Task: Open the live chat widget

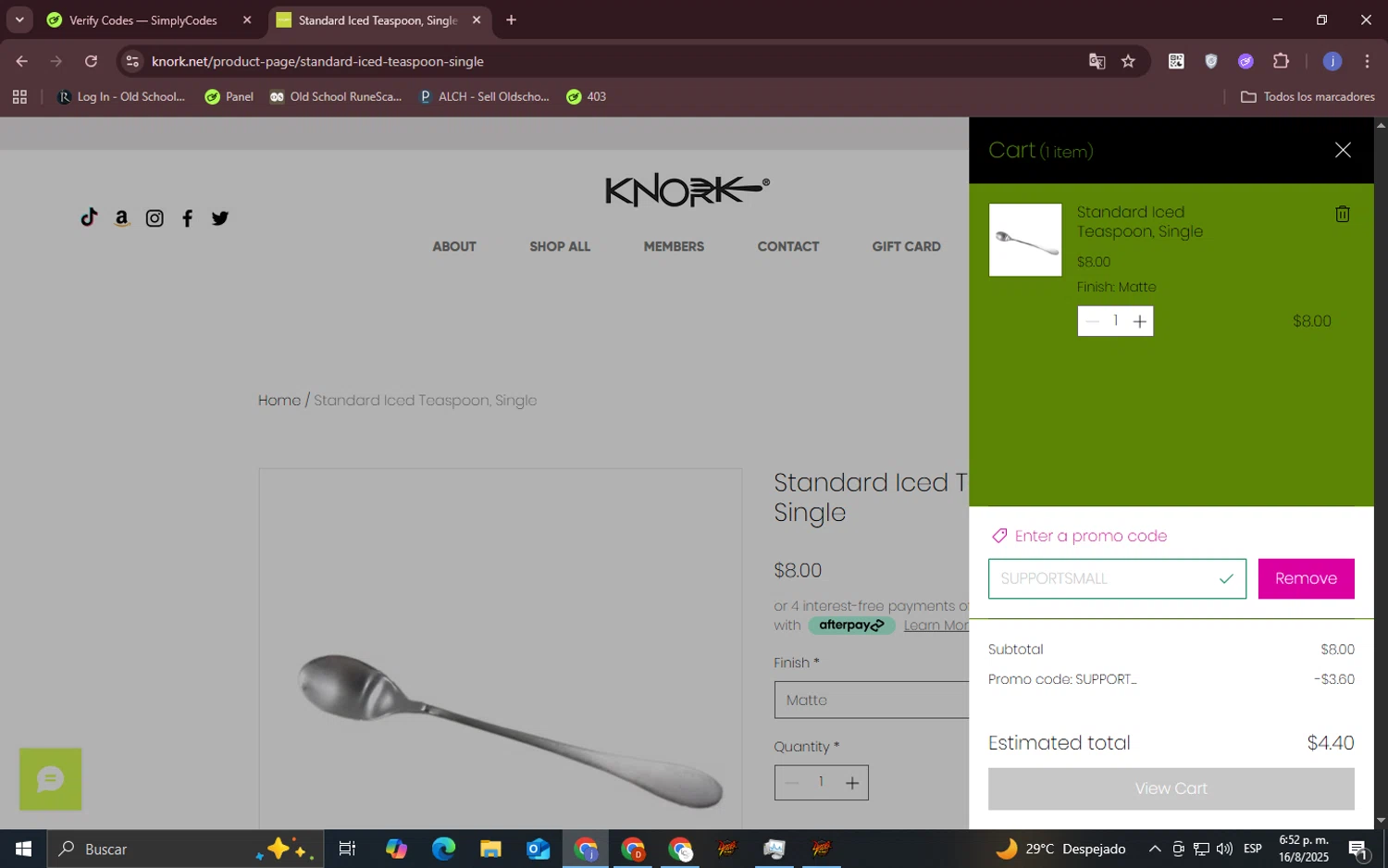Action: point(50,779)
